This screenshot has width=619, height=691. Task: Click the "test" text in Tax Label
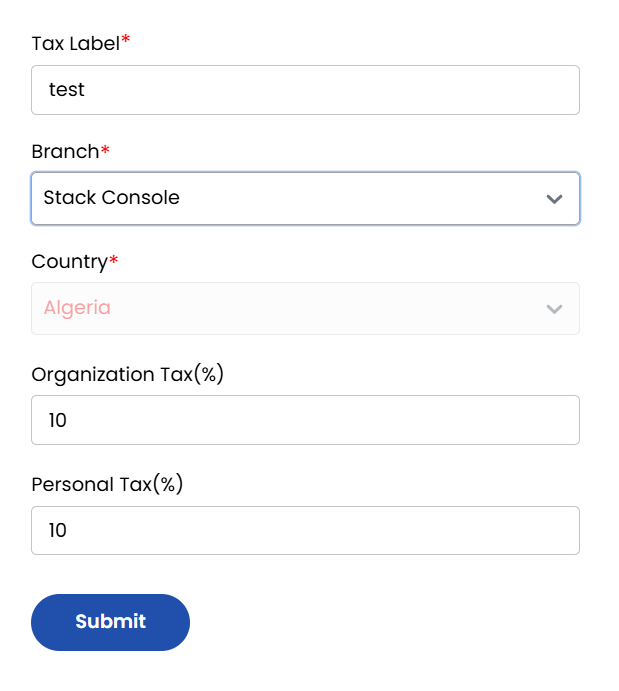[67, 90]
